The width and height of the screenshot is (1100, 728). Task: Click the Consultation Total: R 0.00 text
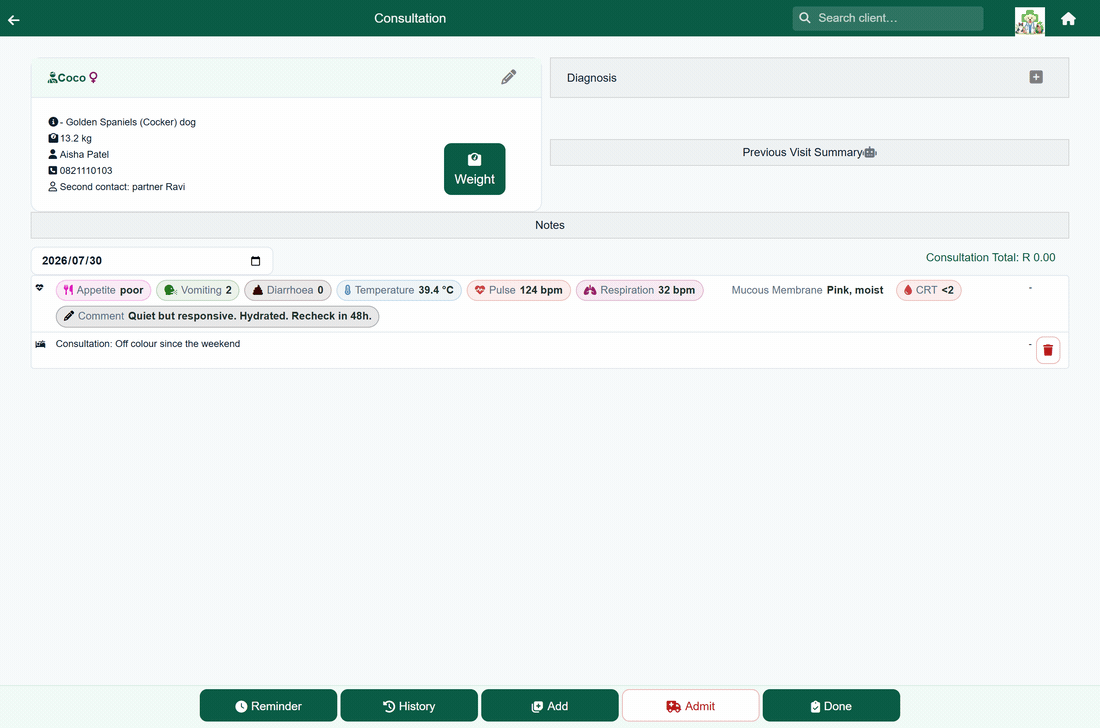[x=990, y=257]
